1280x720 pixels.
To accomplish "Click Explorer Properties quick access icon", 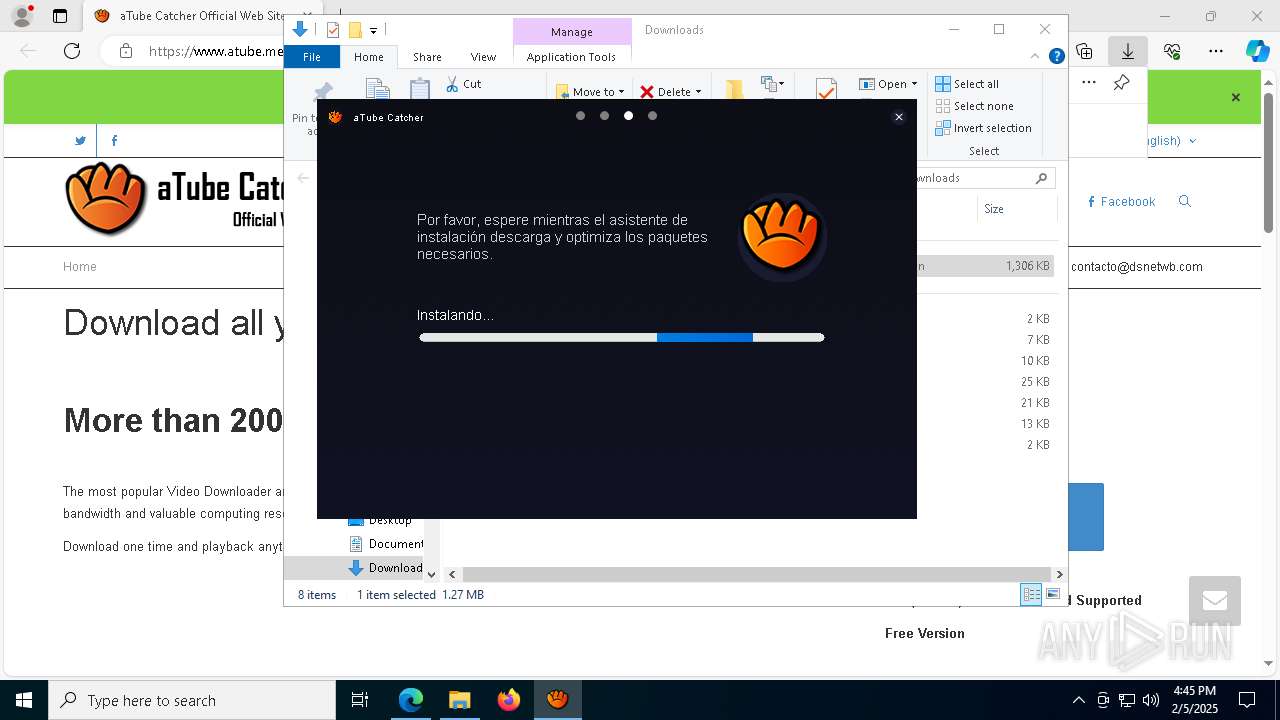I will tap(333, 30).
